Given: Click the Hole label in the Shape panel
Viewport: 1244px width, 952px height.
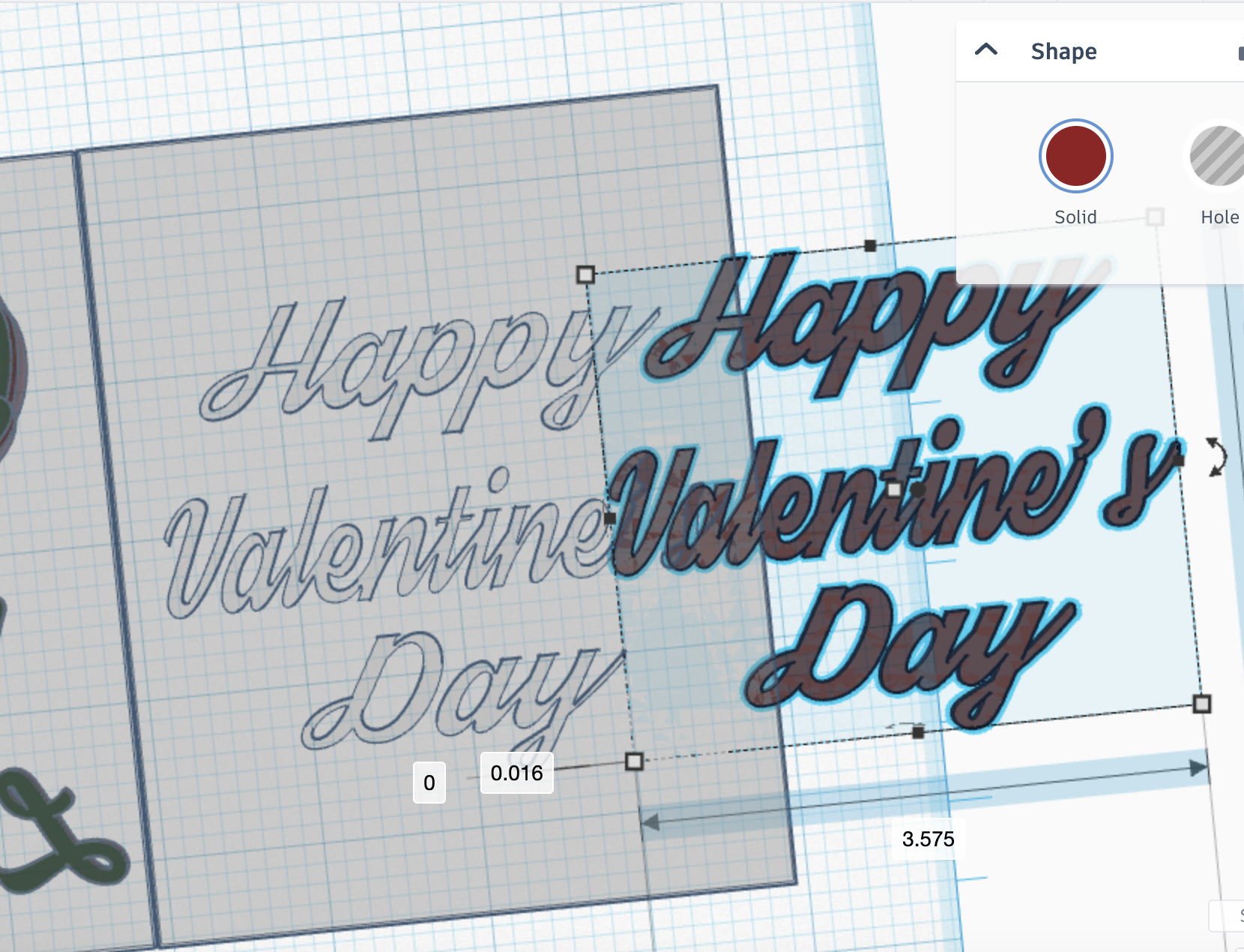Looking at the screenshot, I should [1220, 217].
